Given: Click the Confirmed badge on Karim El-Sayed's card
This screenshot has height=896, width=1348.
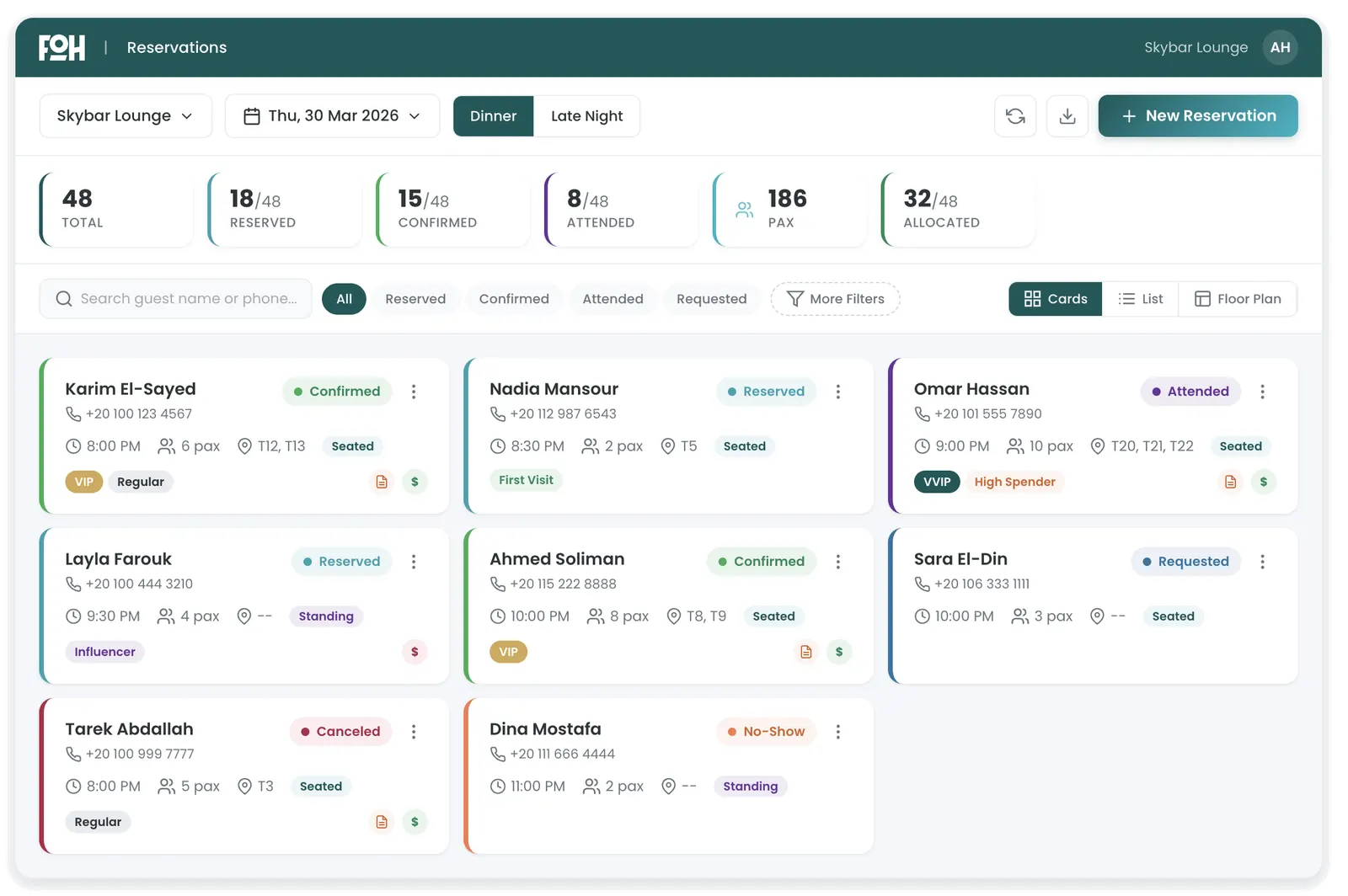Looking at the screenshot, I should (x=337, y=392).
